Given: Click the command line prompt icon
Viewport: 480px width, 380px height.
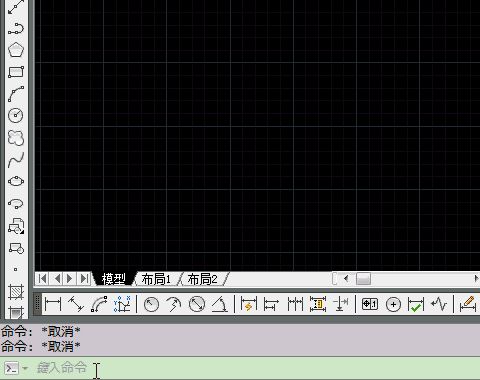Looking at the screenshot, I should (x=11, y=368).
